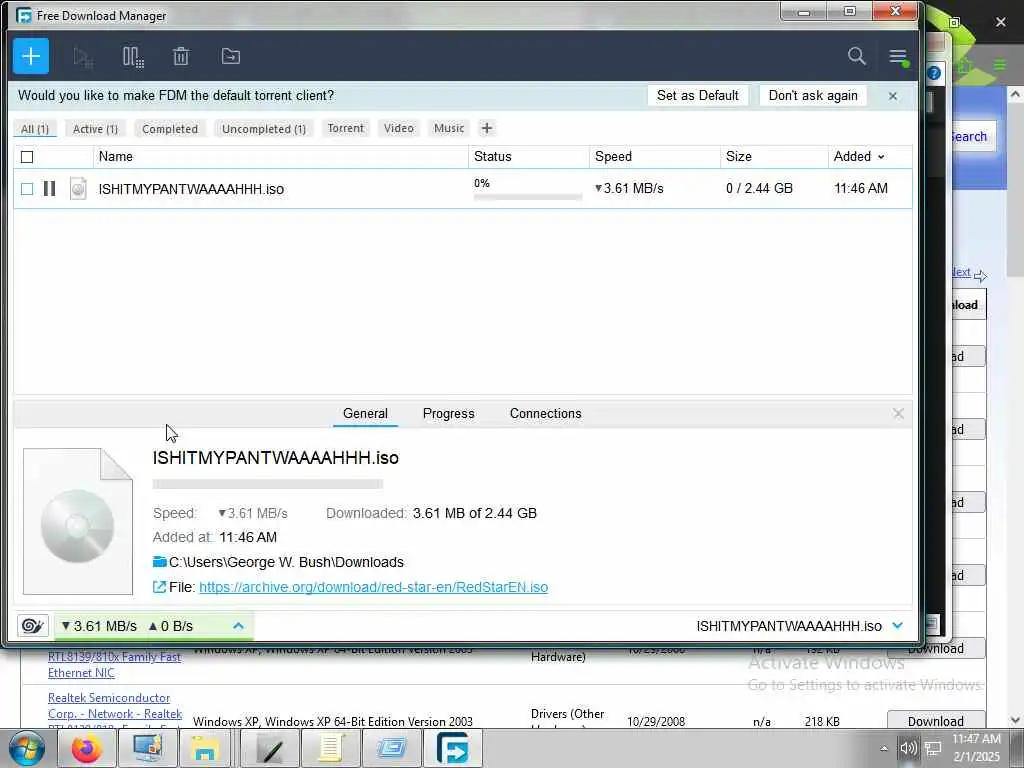Click C:\Users\George W. Bush\Downloads path

pos(286,562)
